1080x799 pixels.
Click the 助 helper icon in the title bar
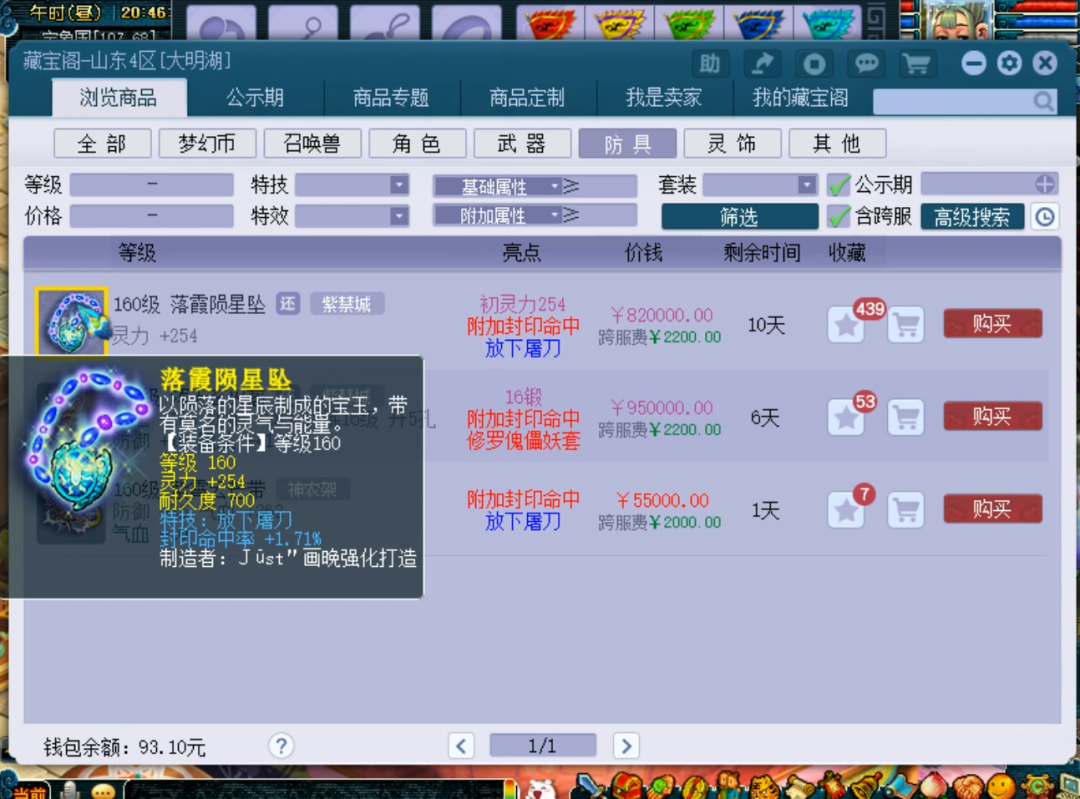click(x=709, y=64)
